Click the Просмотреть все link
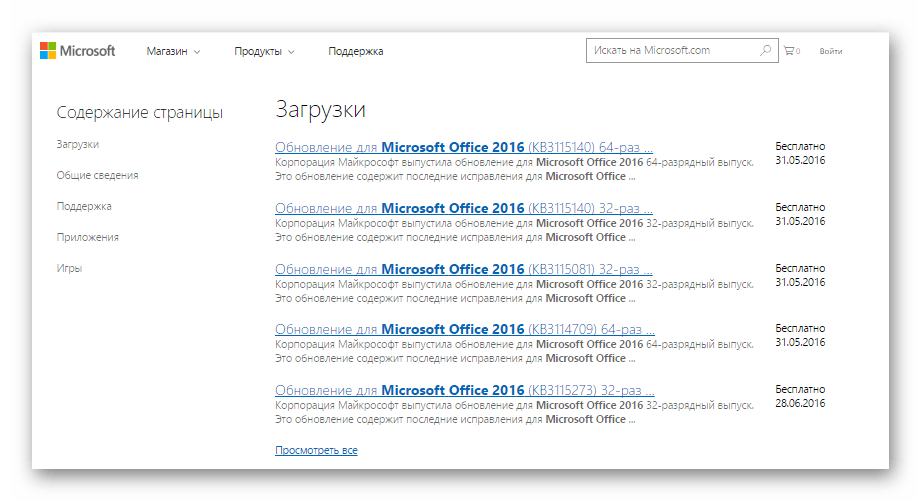Screen dimensions: 921x501 coord(316,451)
